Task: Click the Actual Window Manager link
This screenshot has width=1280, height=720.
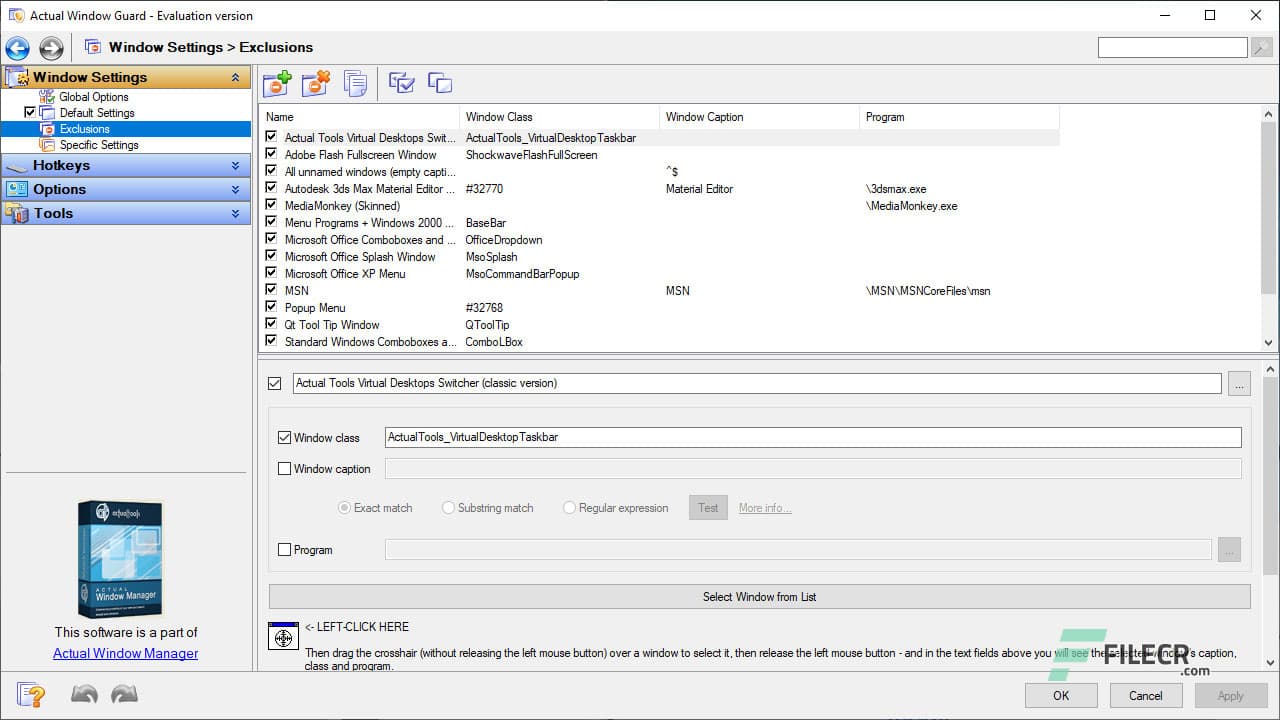Action: (125, 653)
